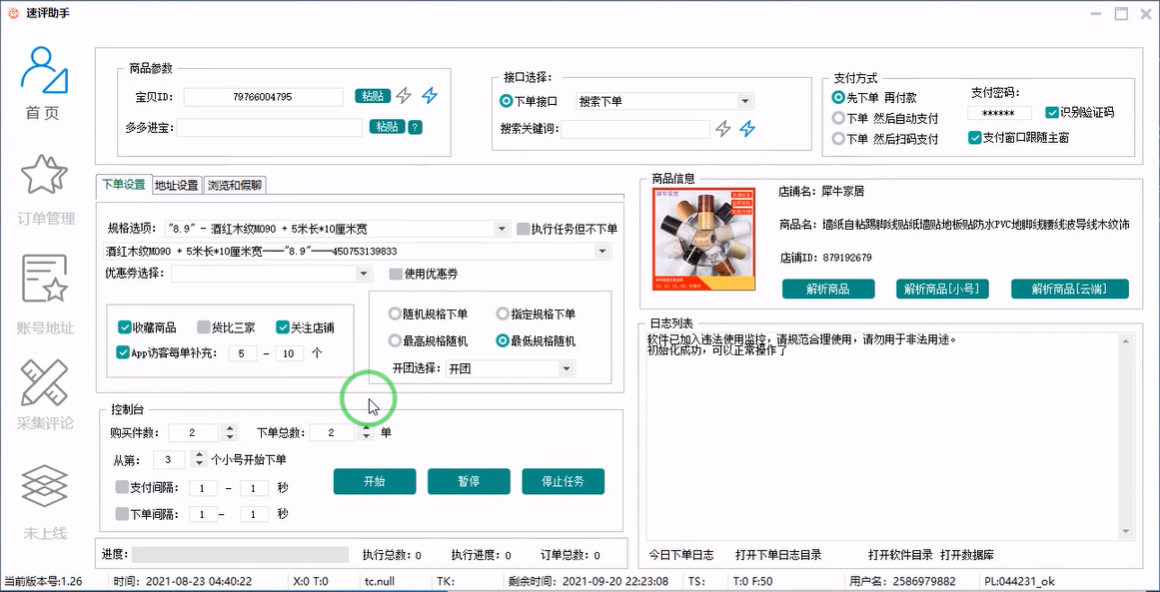This screenshot has height=592, width=1160.
Task: Select 先下单 再付款 payment option
Action: (838, 98)
